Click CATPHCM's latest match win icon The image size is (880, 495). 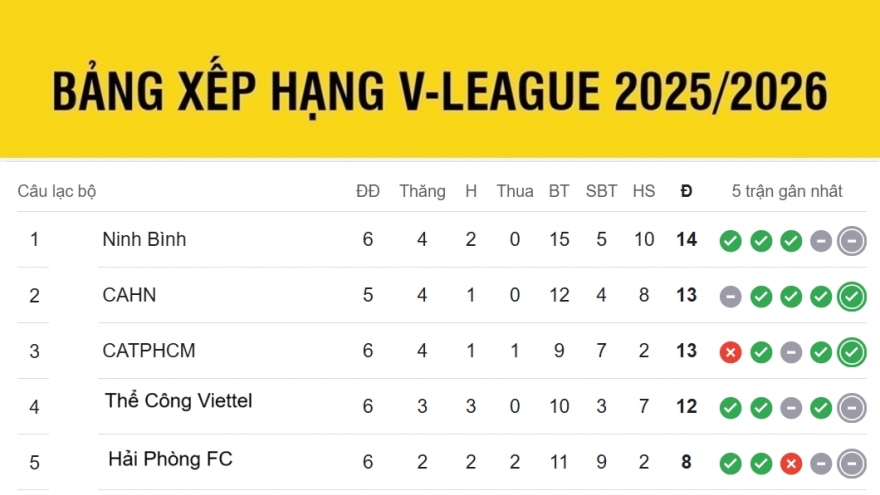click(x=852, y=352)
